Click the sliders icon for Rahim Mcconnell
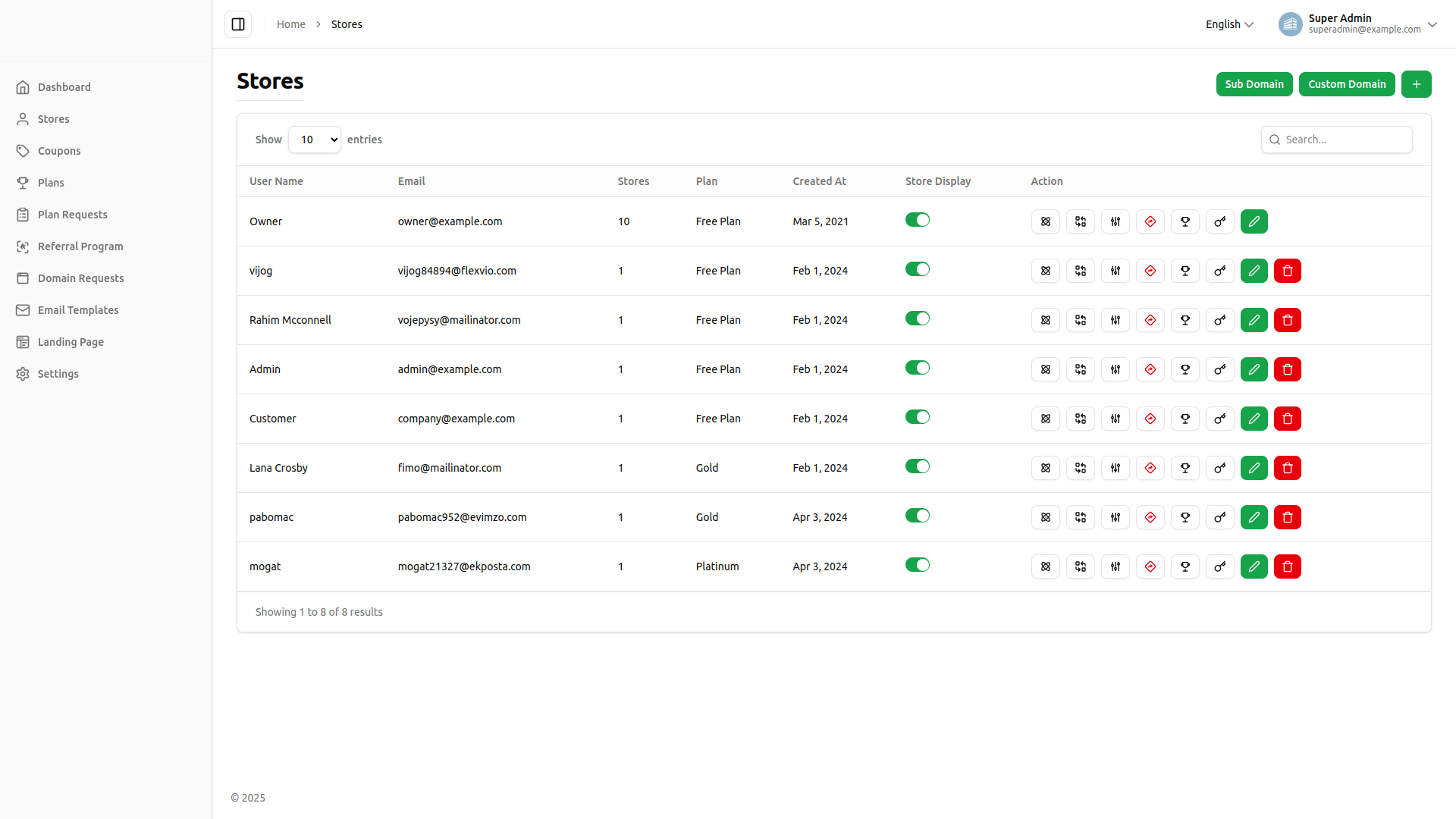The image size is (1456, 819). tap(1115, 320)
